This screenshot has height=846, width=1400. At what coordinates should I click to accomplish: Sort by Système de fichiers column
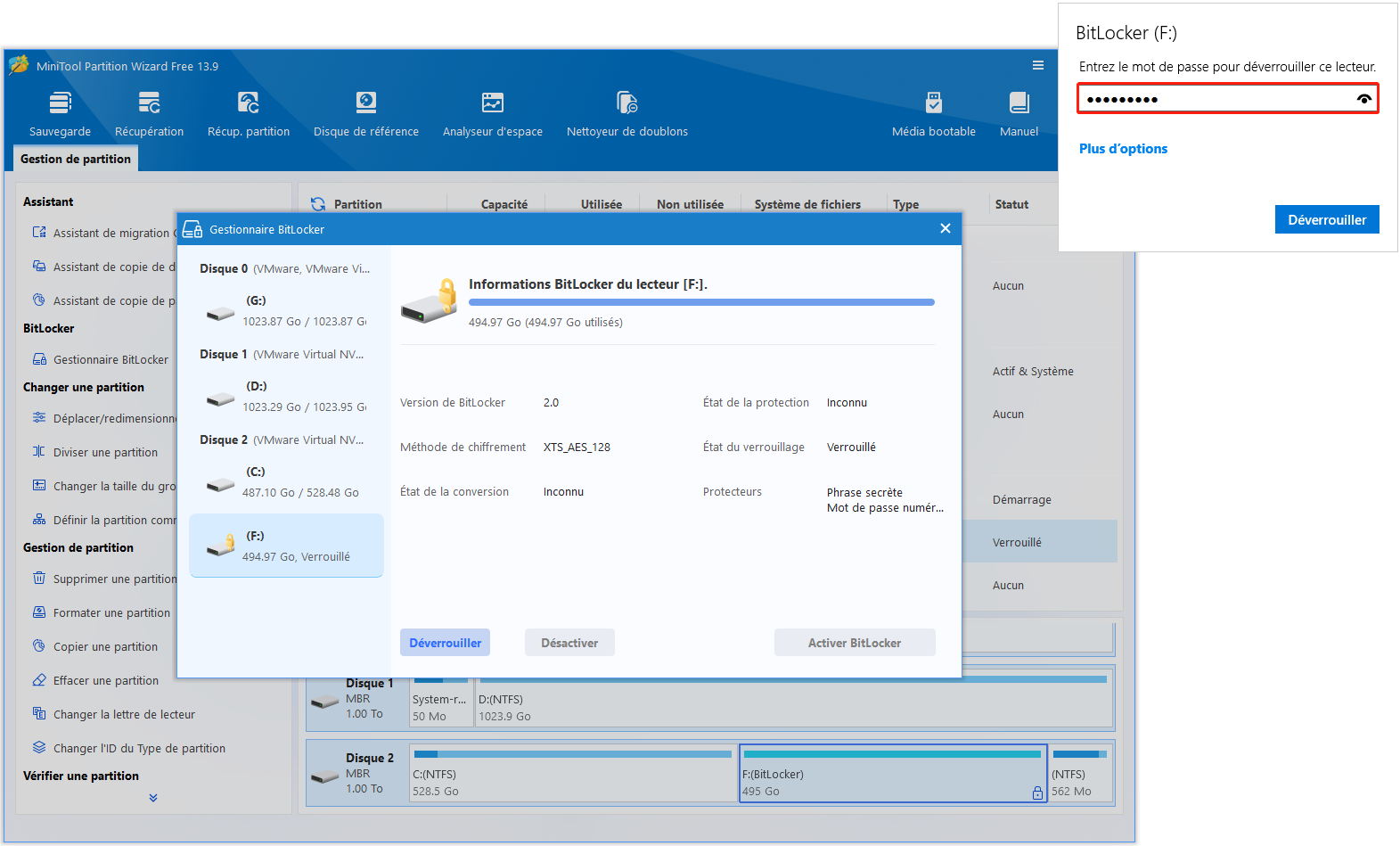tap(807, 204)
